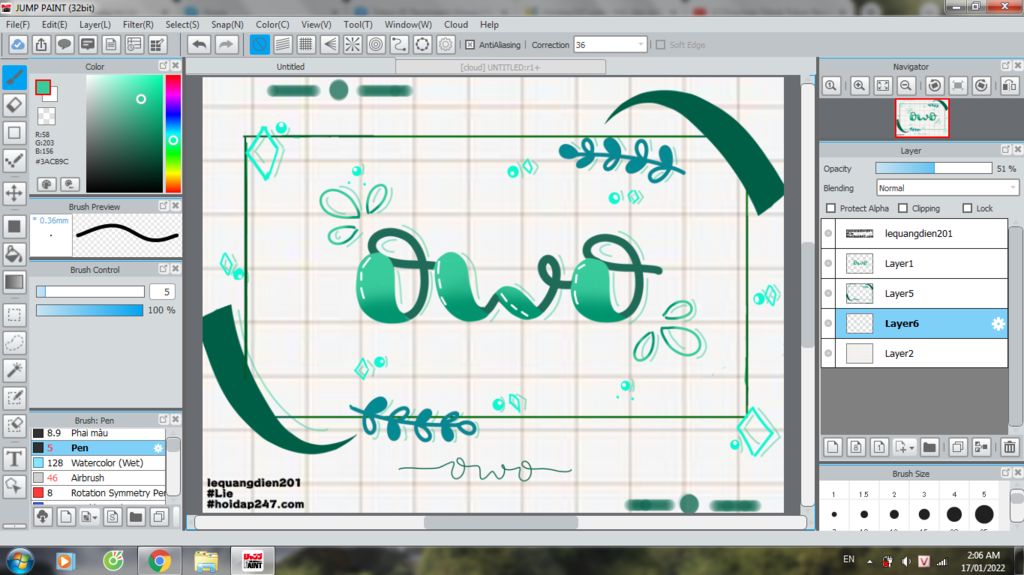Select the Brush tool in left toolbar

tap(14, 77)
